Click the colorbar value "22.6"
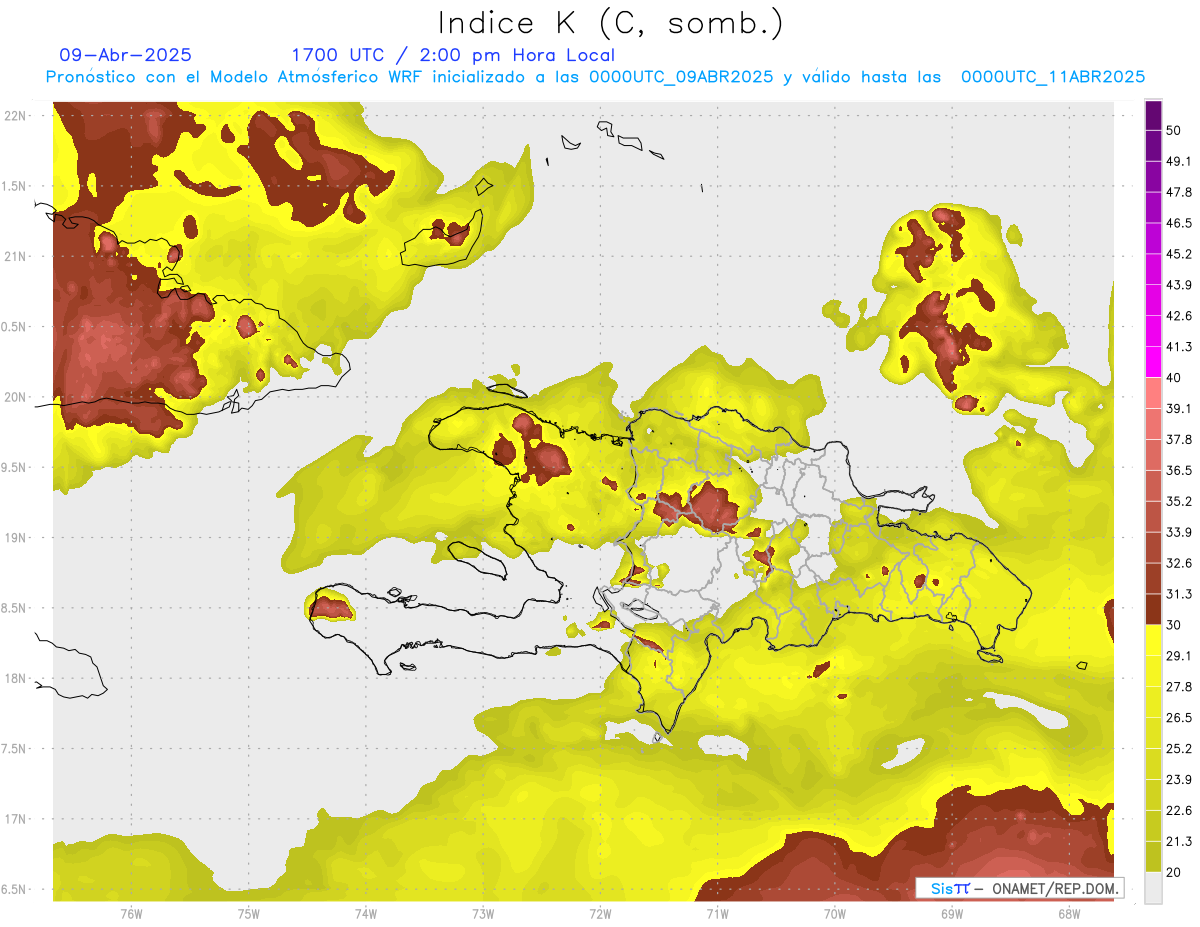The height and width of the screenshot is (927, 1200). [x=1178, y=811]
